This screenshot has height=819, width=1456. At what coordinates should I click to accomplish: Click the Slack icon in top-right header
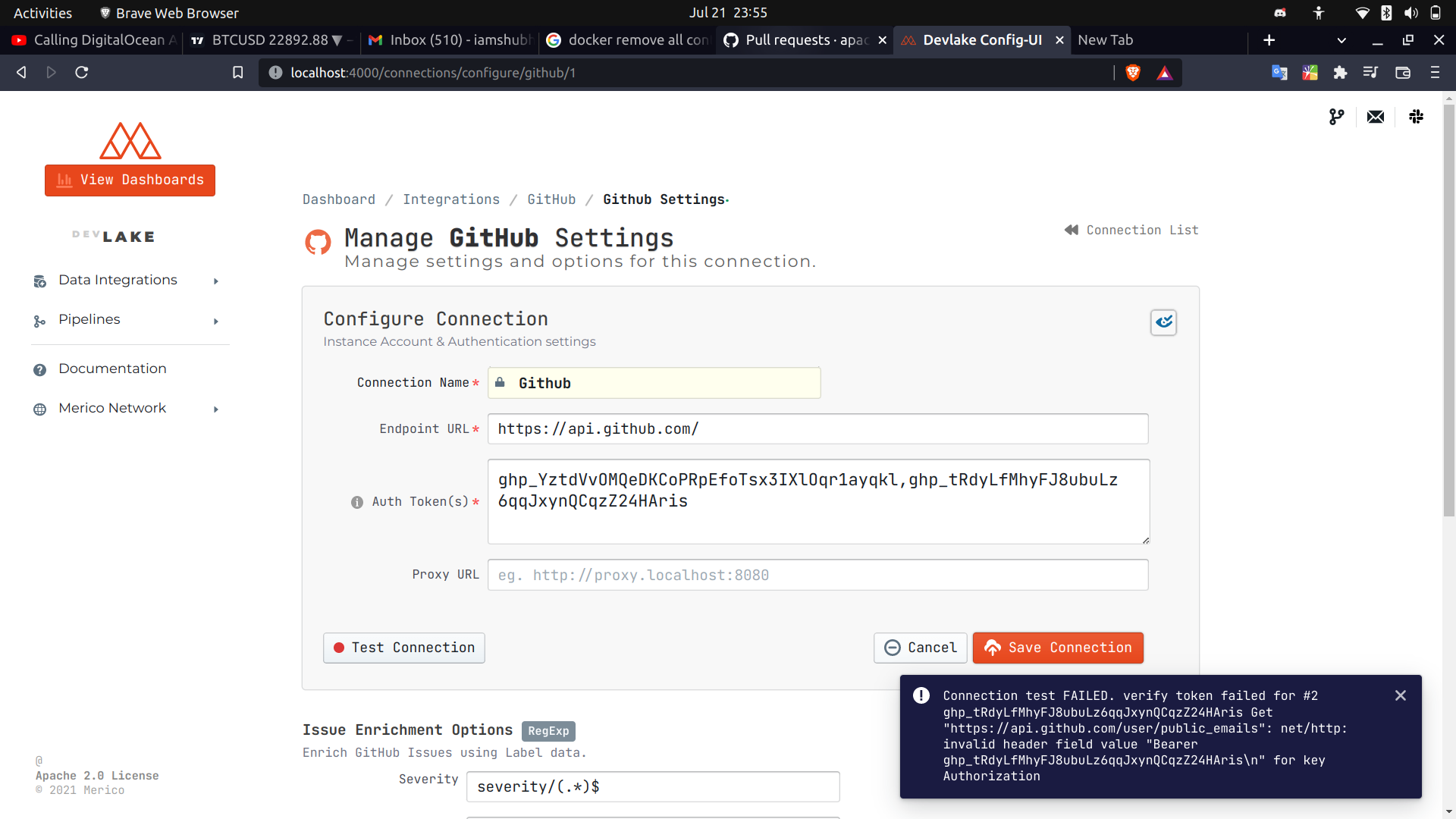pos(1416,117)
